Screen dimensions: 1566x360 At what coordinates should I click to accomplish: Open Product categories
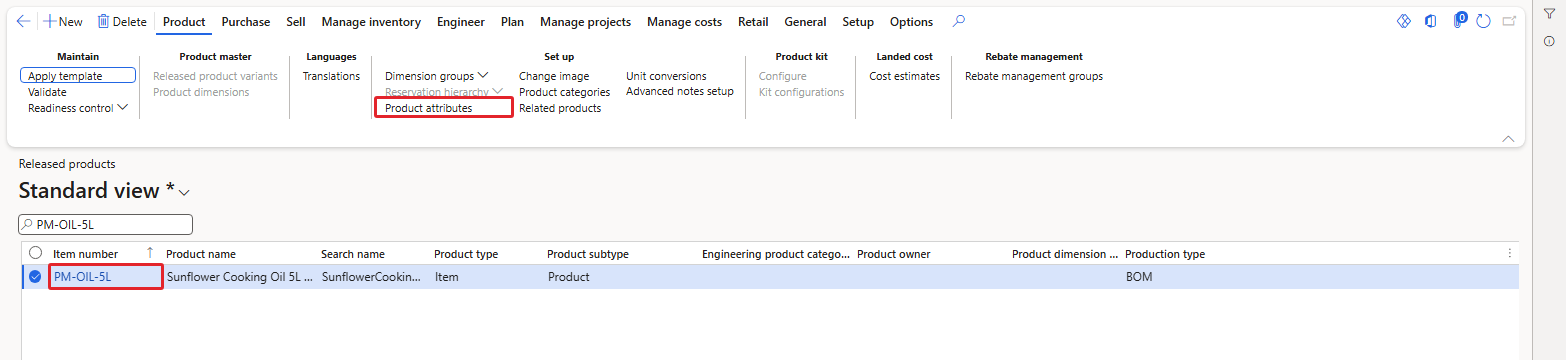[x=564, y=92]
